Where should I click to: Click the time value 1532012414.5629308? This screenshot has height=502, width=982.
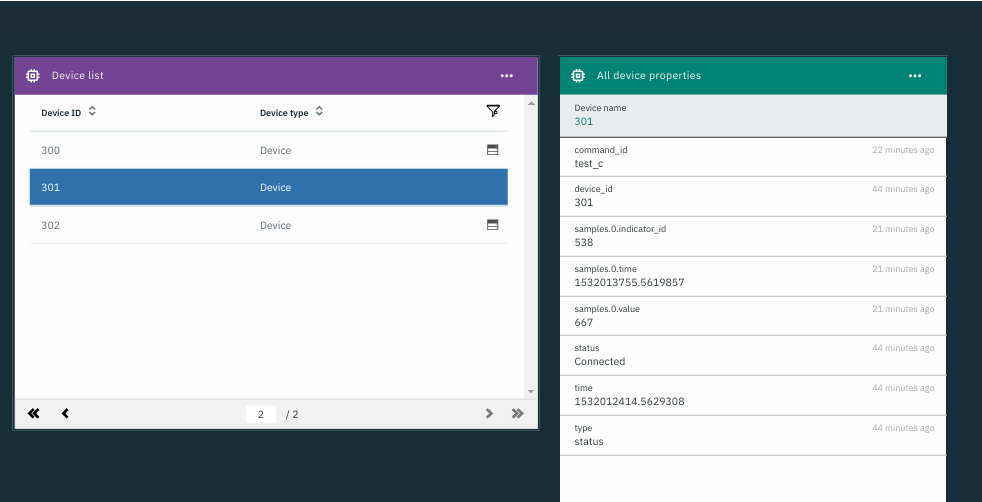click(x=629, y=401)
